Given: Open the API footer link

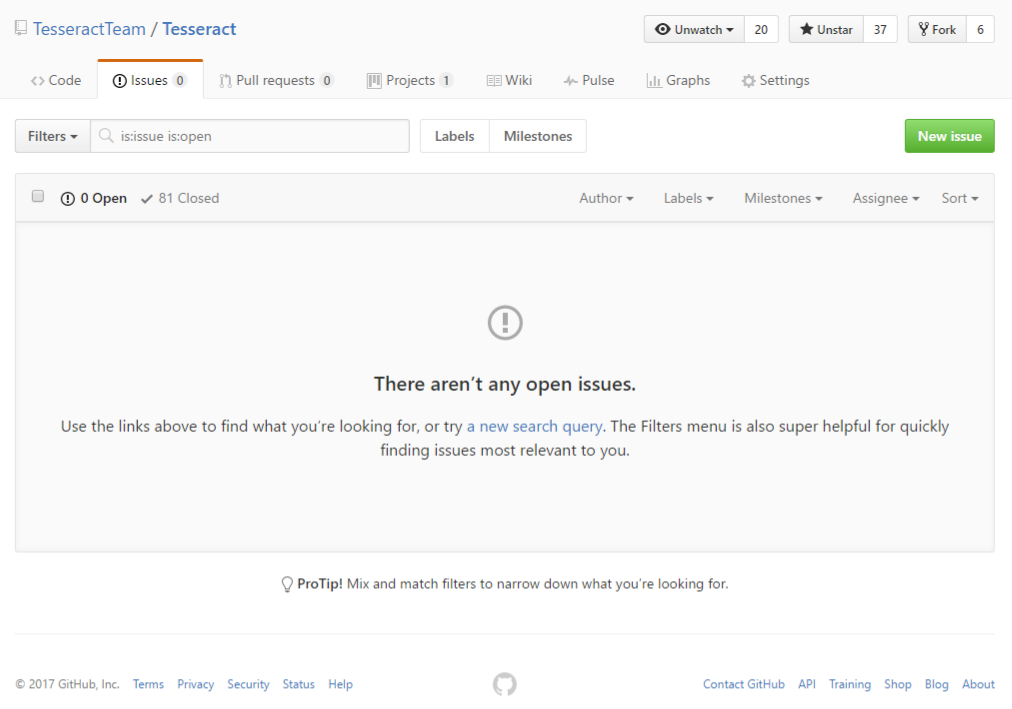Looking at the screenshot, I should click(x=807, y=684).
